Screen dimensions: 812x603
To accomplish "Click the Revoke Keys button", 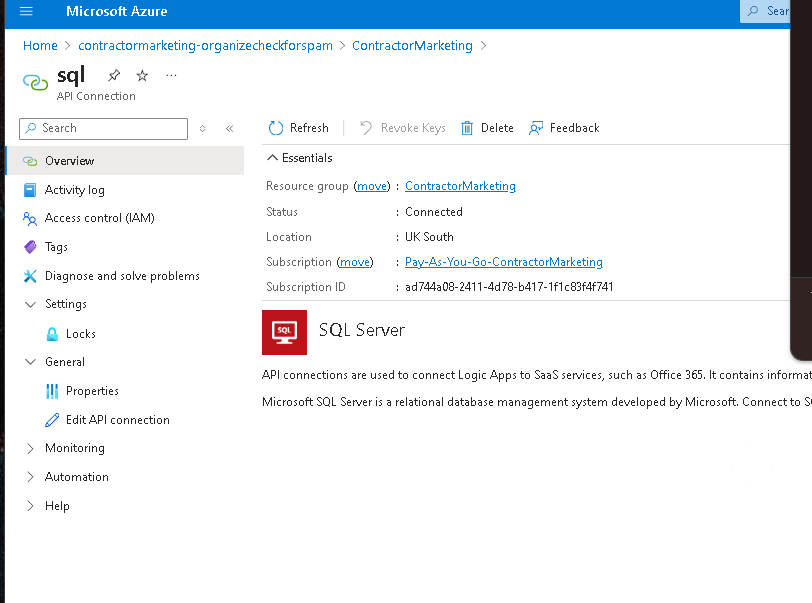I will [402, 128].
